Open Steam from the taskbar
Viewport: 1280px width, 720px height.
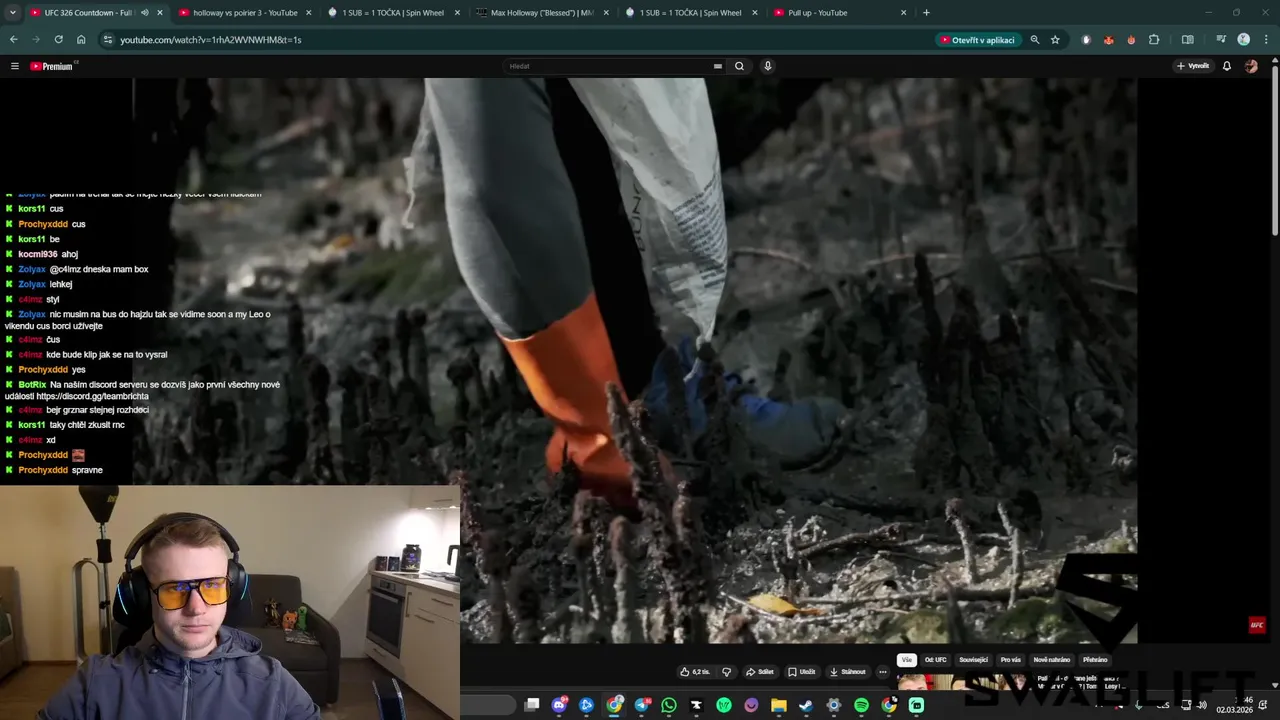tap(806, 705)
